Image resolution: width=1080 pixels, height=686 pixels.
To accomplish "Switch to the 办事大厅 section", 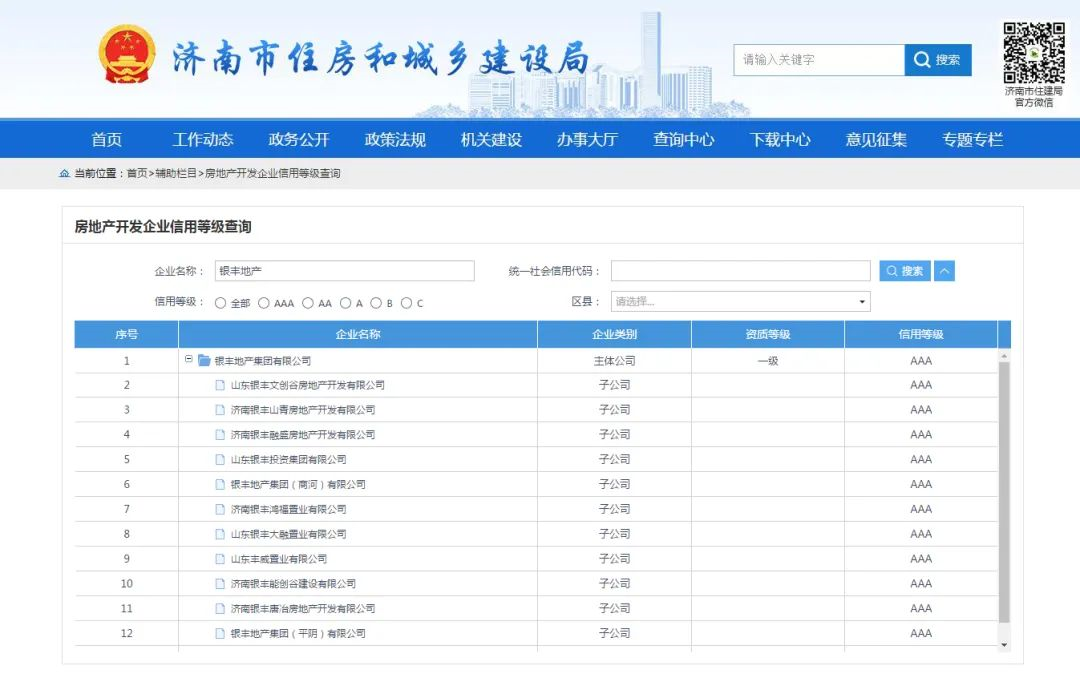I will point(588,141).
